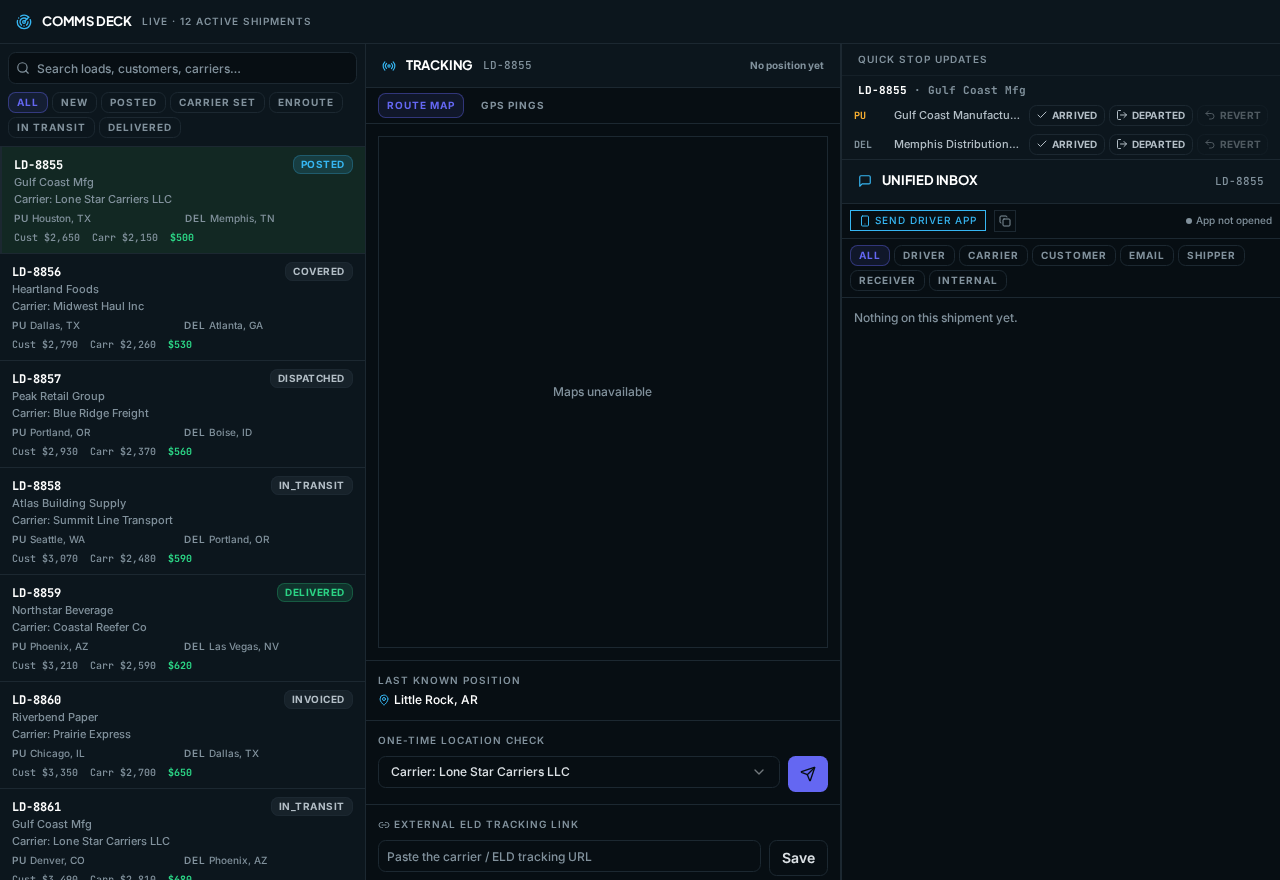Select the Customer inbox filter
Screen dimensions: 1280x880
coord(1074,256)
